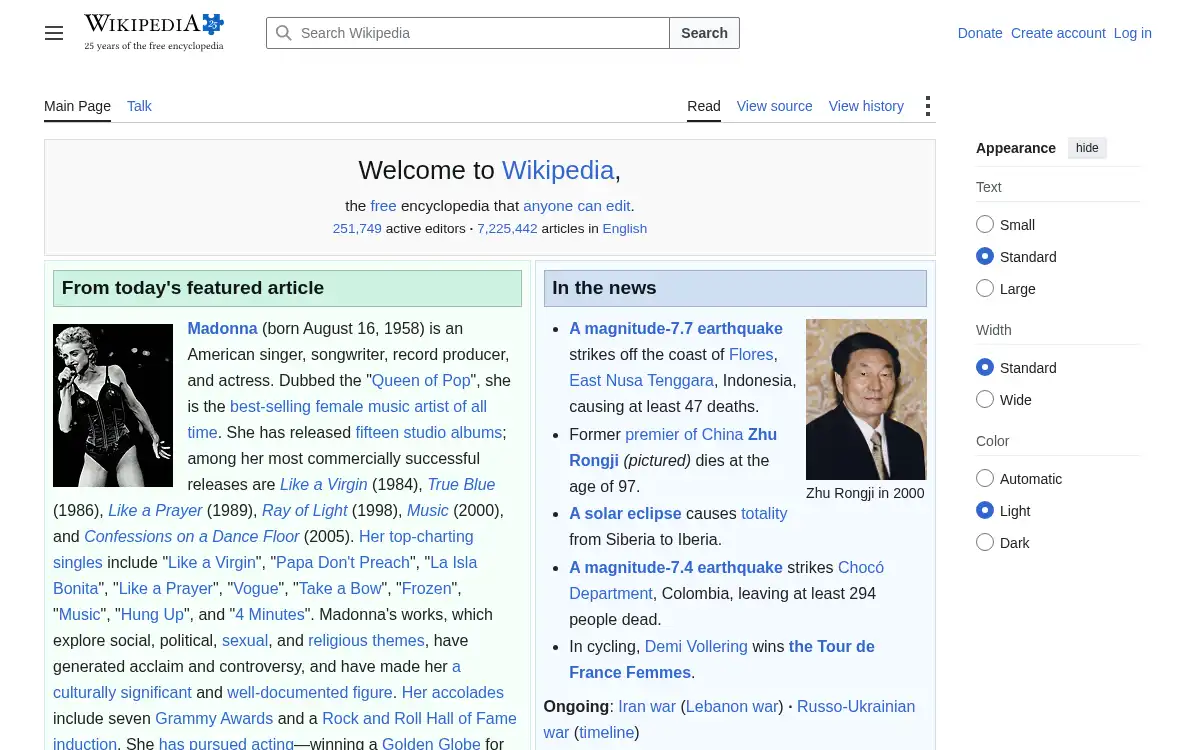
Task: Select Automatic color mode
Action: click(985, 479)
